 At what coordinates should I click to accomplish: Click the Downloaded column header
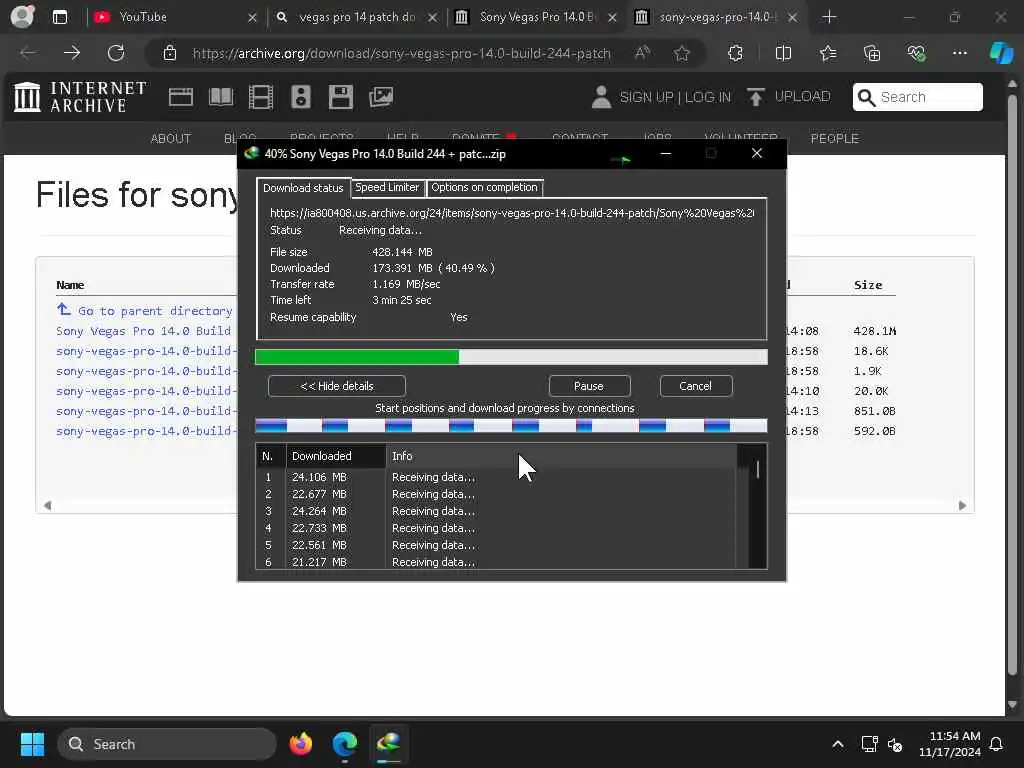pos(336,456)
